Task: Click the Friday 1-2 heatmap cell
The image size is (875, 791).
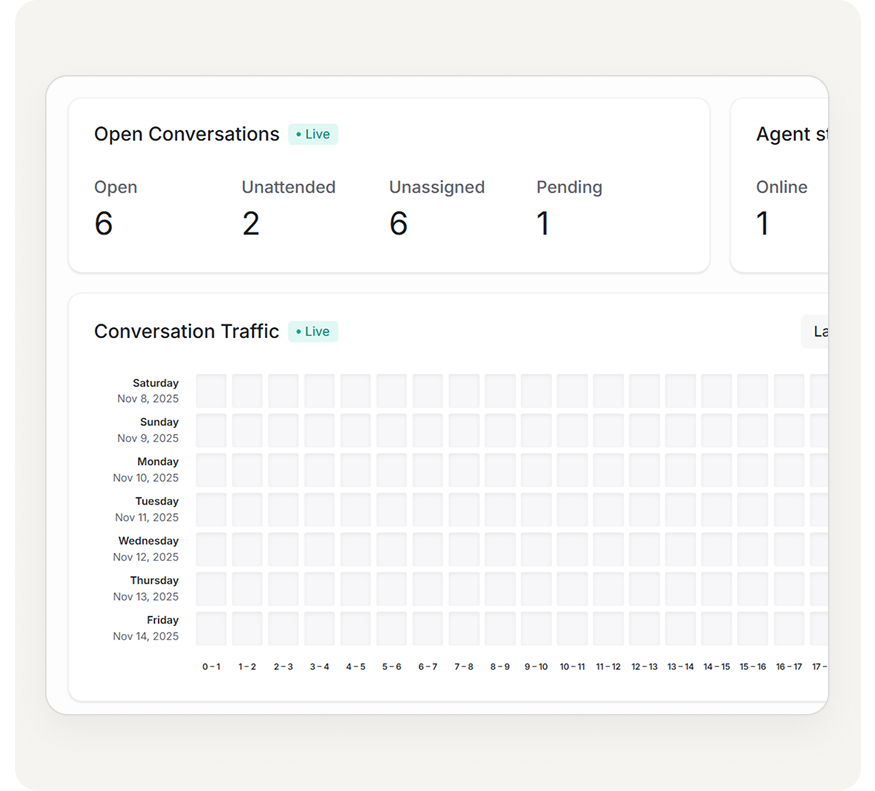Action: coord(247,628)
